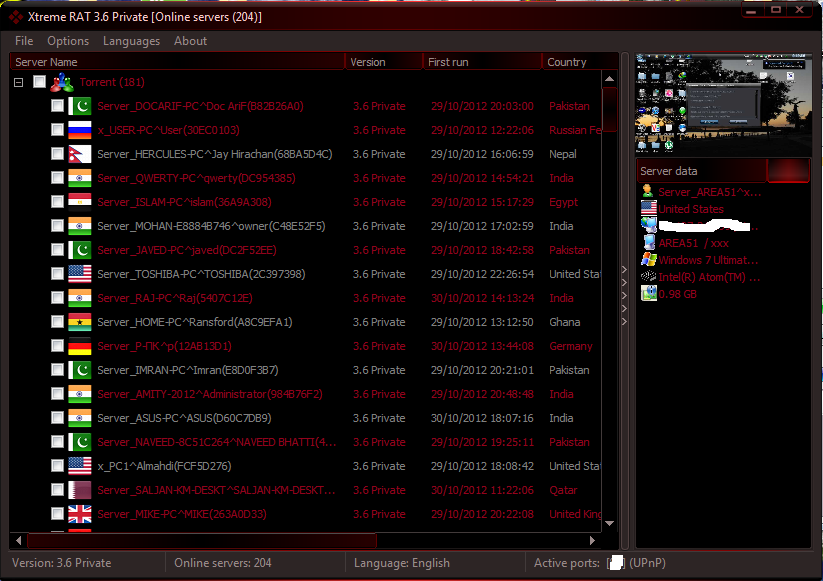823x581 pixels.
Task: Click the Pakistan flag beside Server_JAVED-PC
Action: pyautogui.click(x=80, y=250)
